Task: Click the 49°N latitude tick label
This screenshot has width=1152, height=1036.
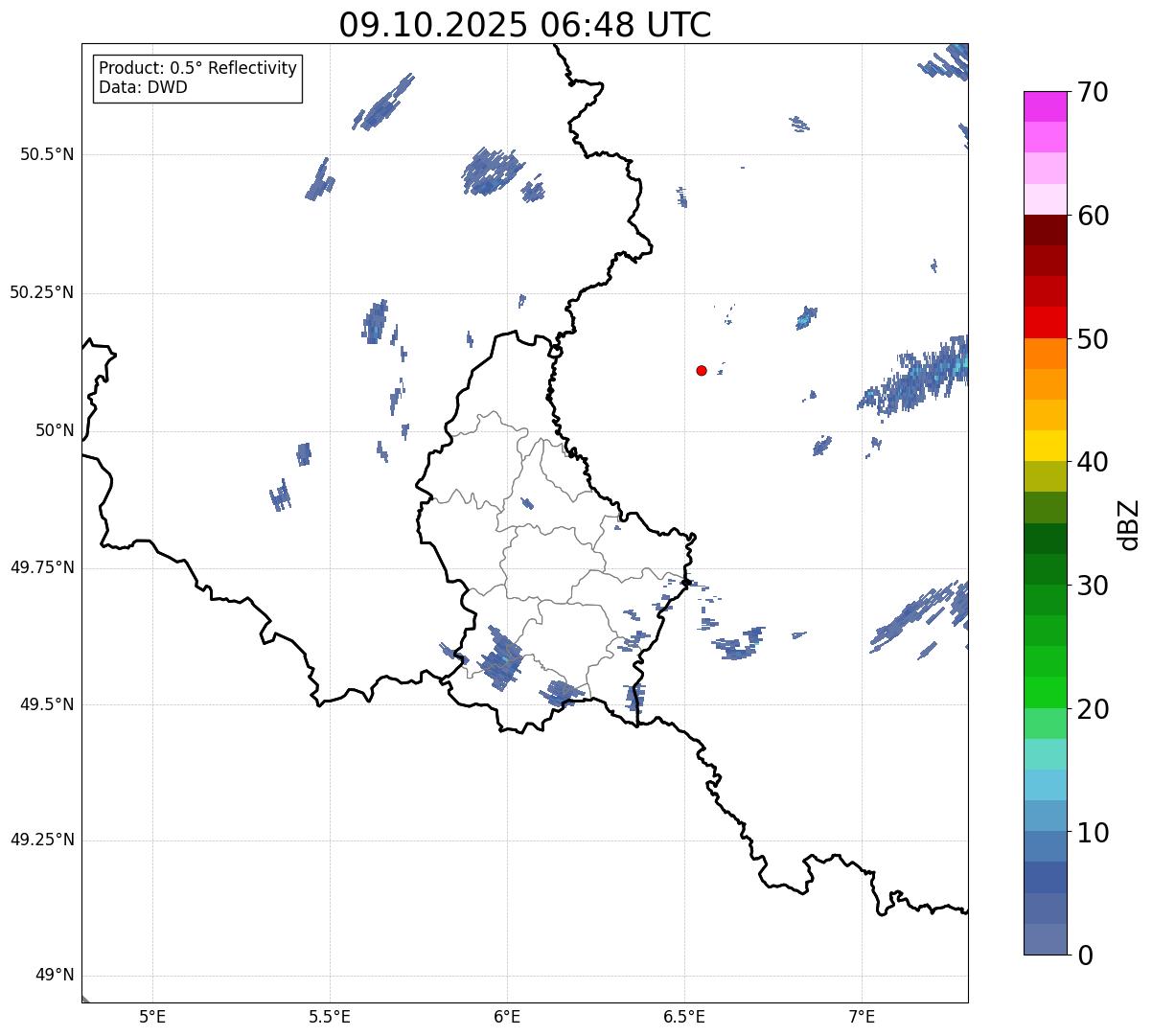Action: coord(54,976)
